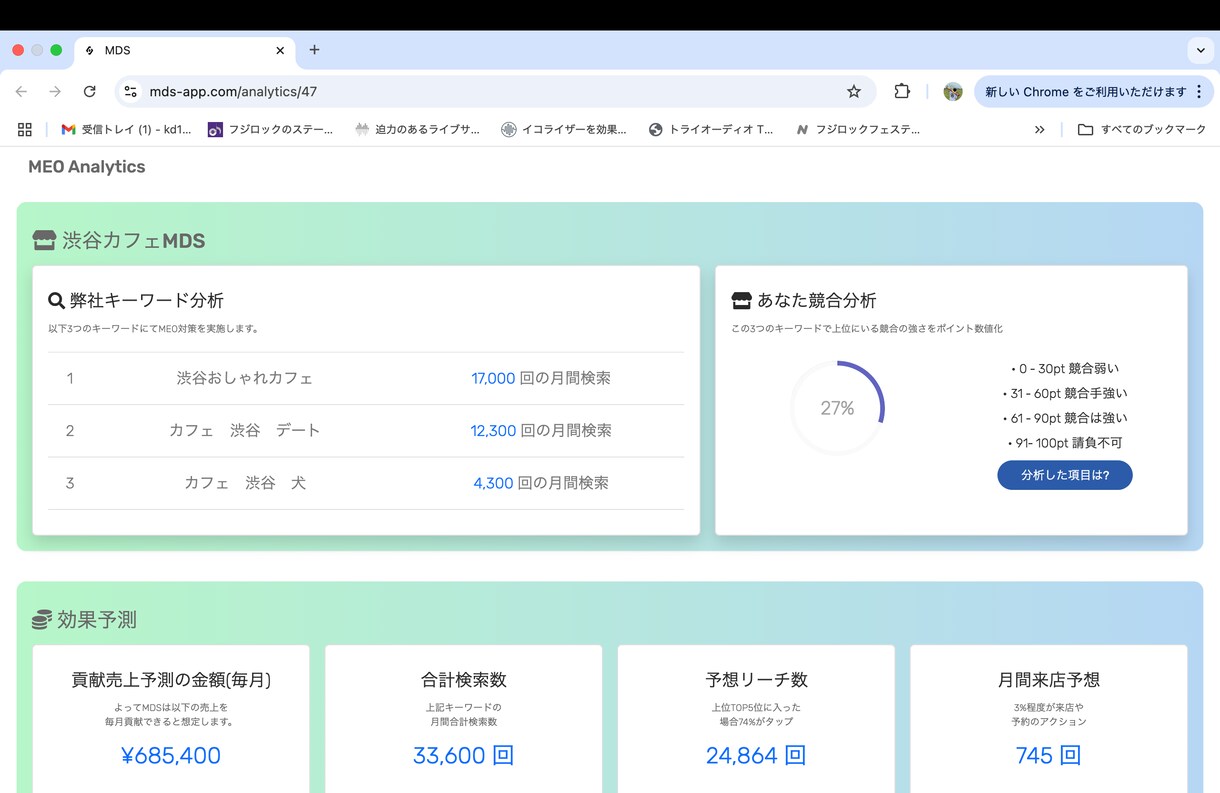
Task: Click the 17,000 monthly search value
Action: (x=493, y=378)
